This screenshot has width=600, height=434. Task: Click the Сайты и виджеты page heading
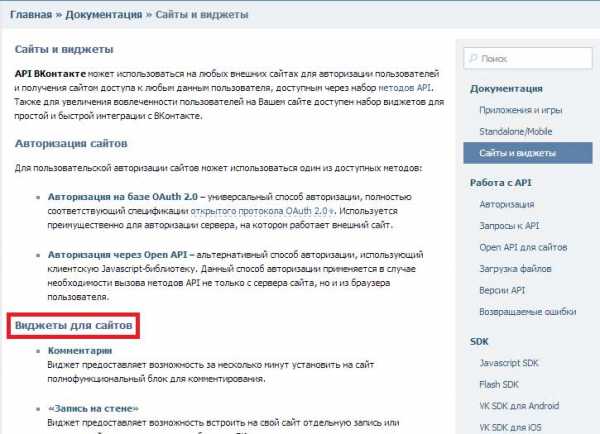tap(64, 49)
